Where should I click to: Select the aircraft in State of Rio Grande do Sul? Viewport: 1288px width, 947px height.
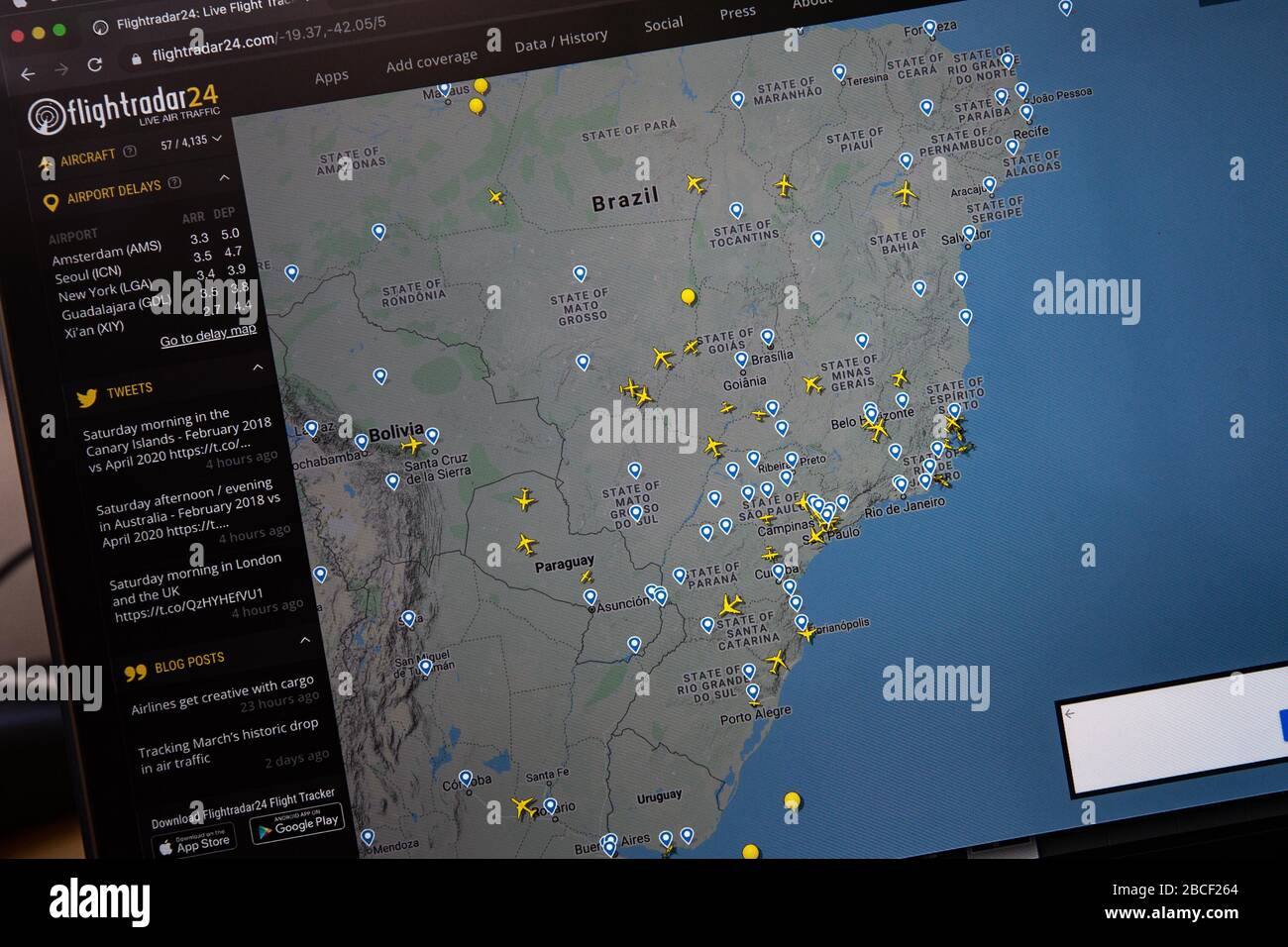click(777, 662)
